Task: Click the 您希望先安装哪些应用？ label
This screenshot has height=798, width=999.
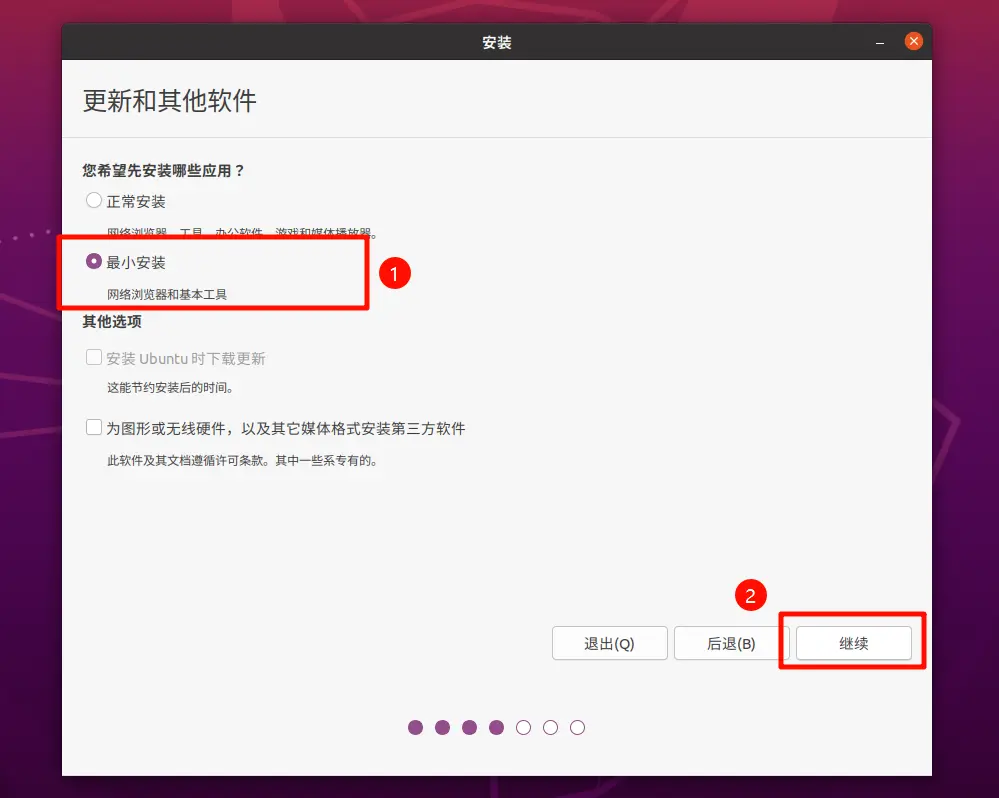Action: pyautogui.click(x=163, y=171)
